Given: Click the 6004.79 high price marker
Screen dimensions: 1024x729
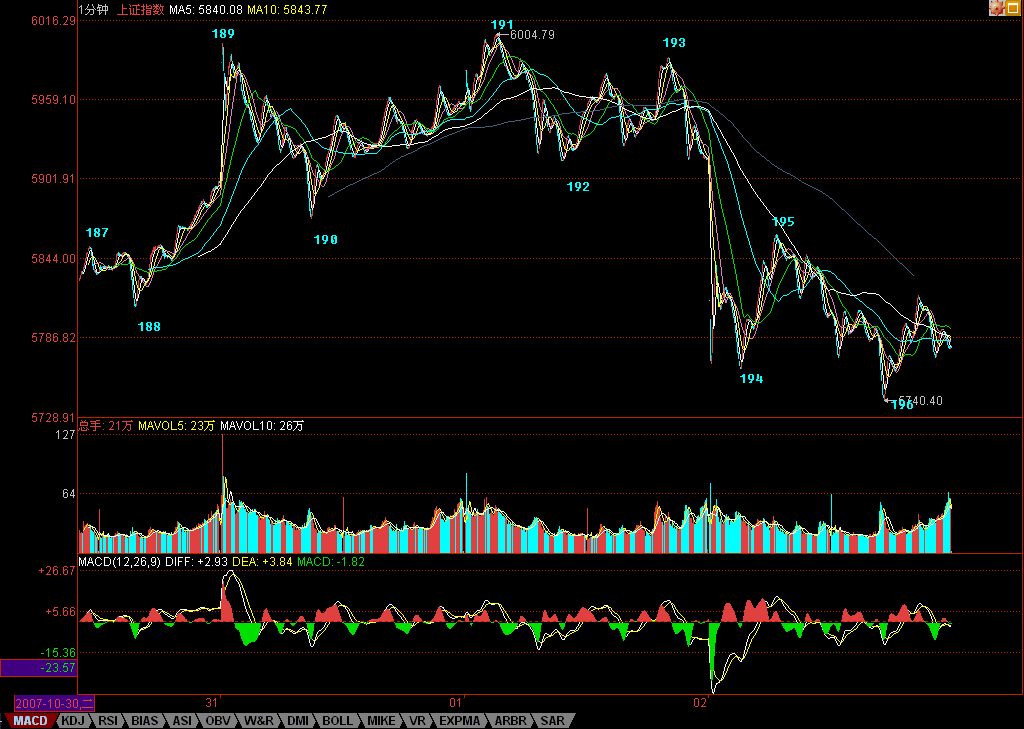Looking at the screenshot, I should [532, 35].
